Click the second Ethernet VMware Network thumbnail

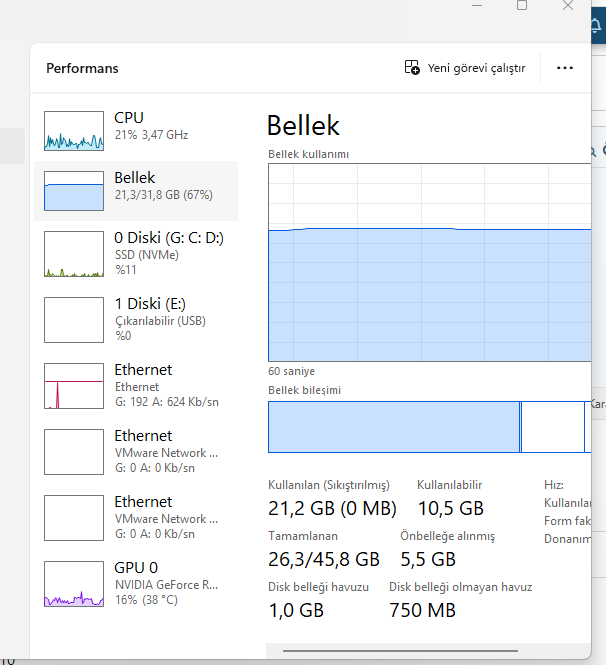74,452
